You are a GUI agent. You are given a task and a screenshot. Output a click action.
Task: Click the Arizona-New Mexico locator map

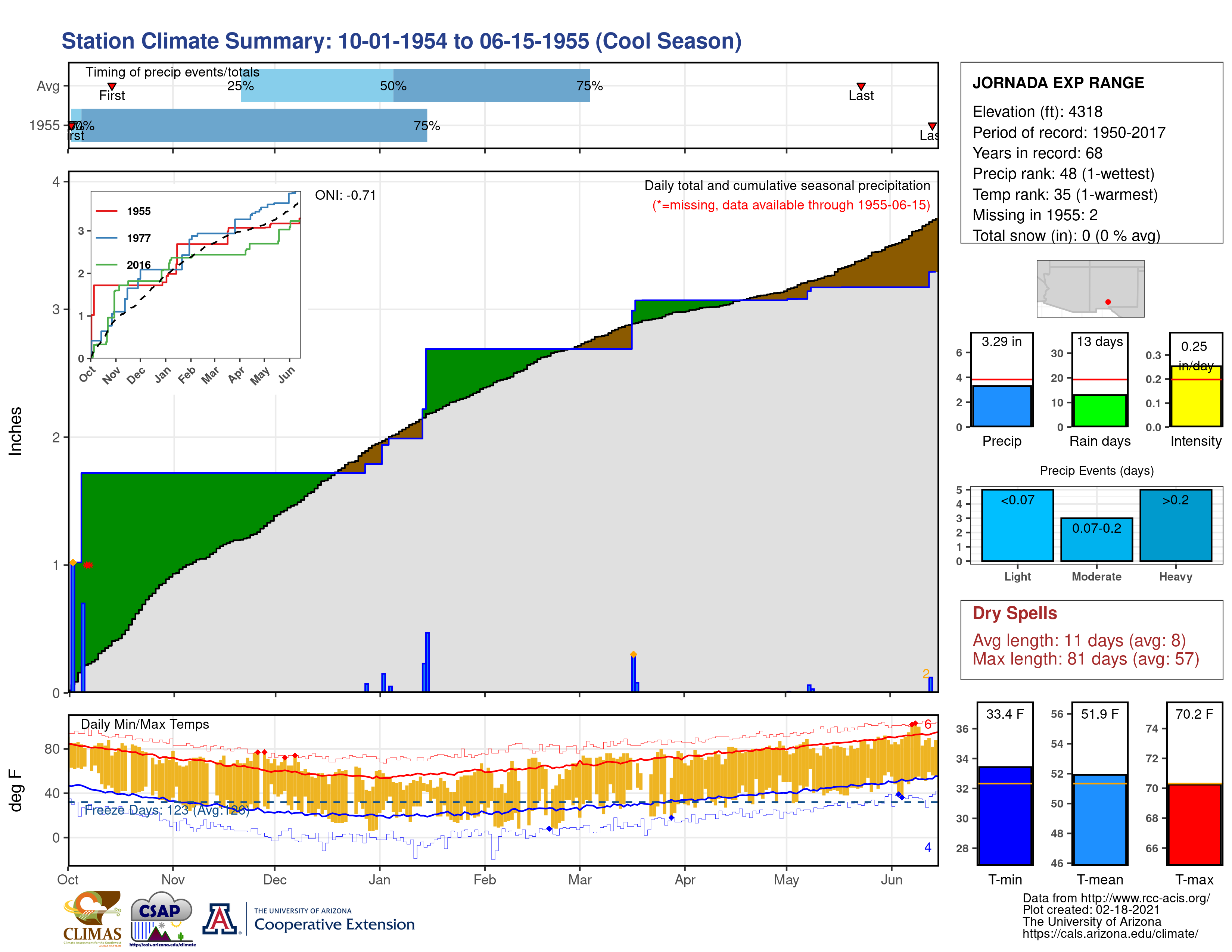(x=1091, y=289)
